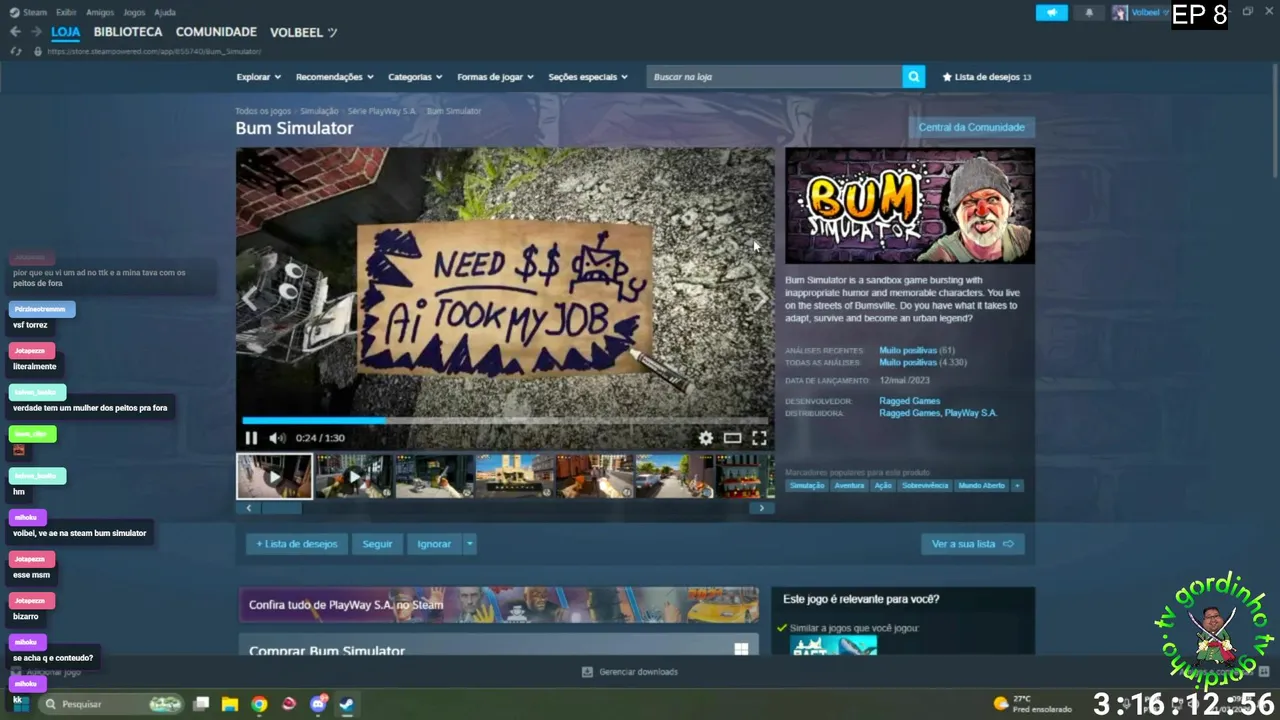The width and height of the screenshot is (1280, 720).
Task: Select the first trailer video thumbnail
Action: [274, 476]
